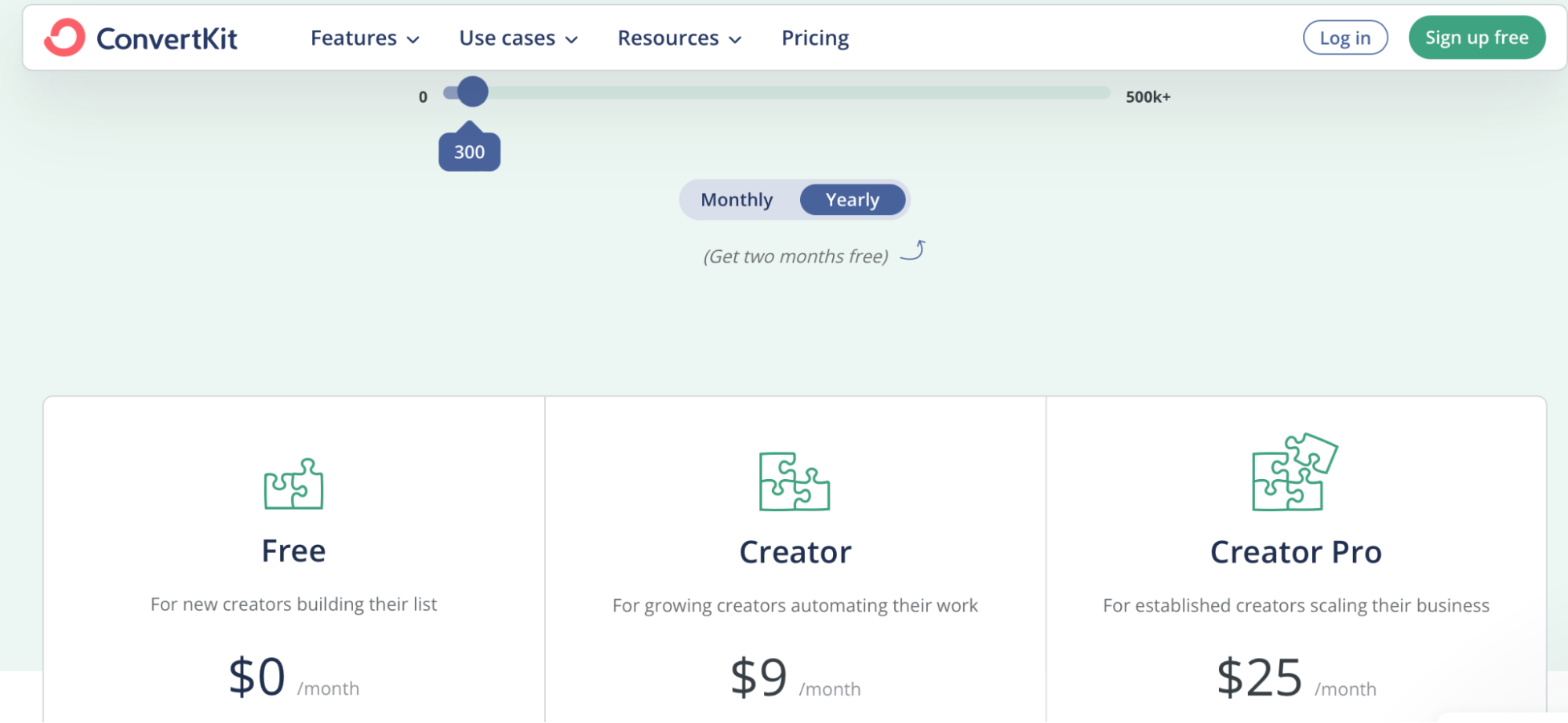Open the Resources menu
This screenshot has height=723, width=1568.
(x=679, y=38)
